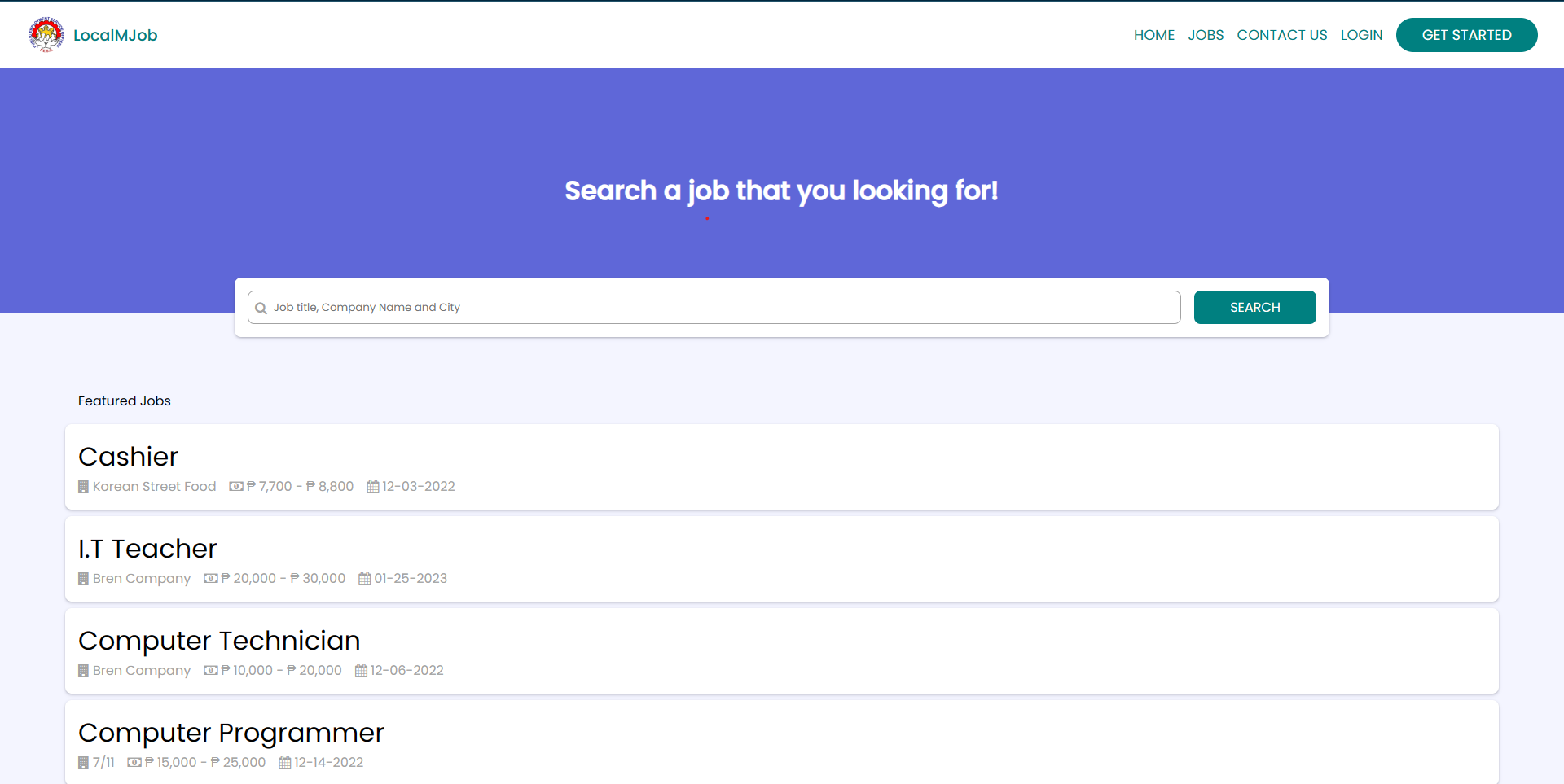Open the JOBS page from the navbar
Screen dimensions: 1564x784
click(x=1206, y=34)
